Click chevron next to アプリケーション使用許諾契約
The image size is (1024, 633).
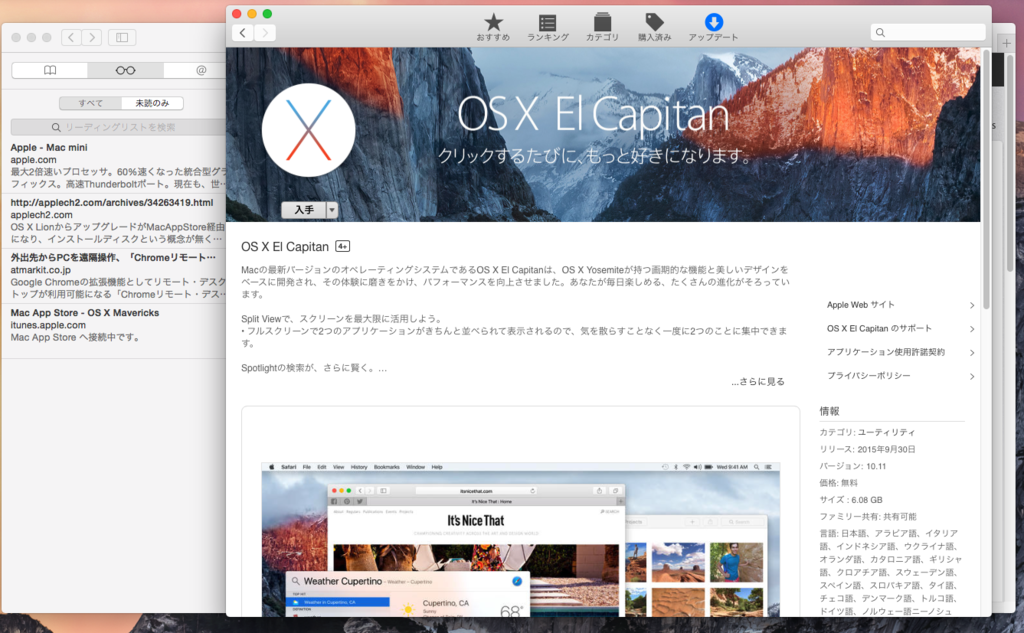[972, 353]
